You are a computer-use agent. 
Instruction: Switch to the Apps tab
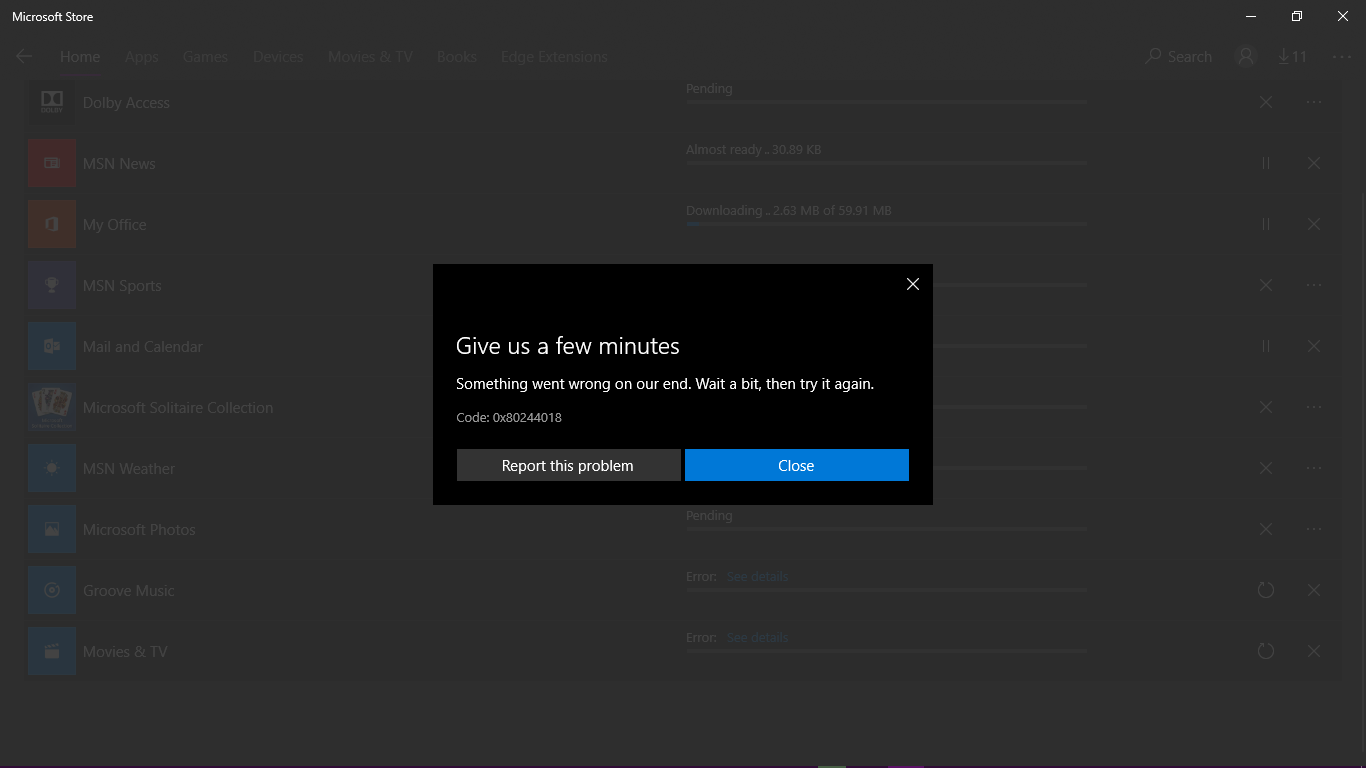tap(141, 57)
